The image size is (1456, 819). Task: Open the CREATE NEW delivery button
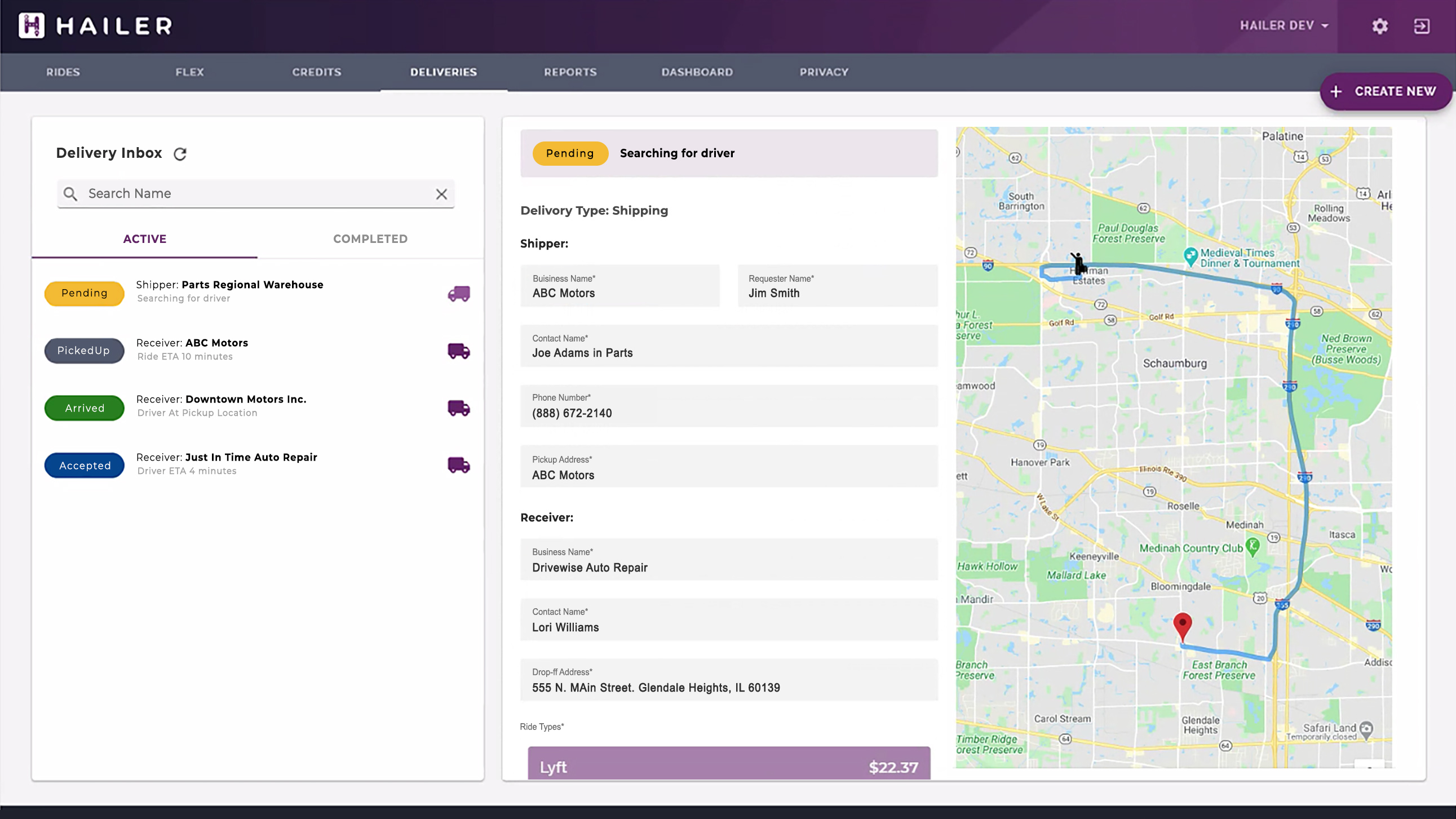(x=1385, y=91)
